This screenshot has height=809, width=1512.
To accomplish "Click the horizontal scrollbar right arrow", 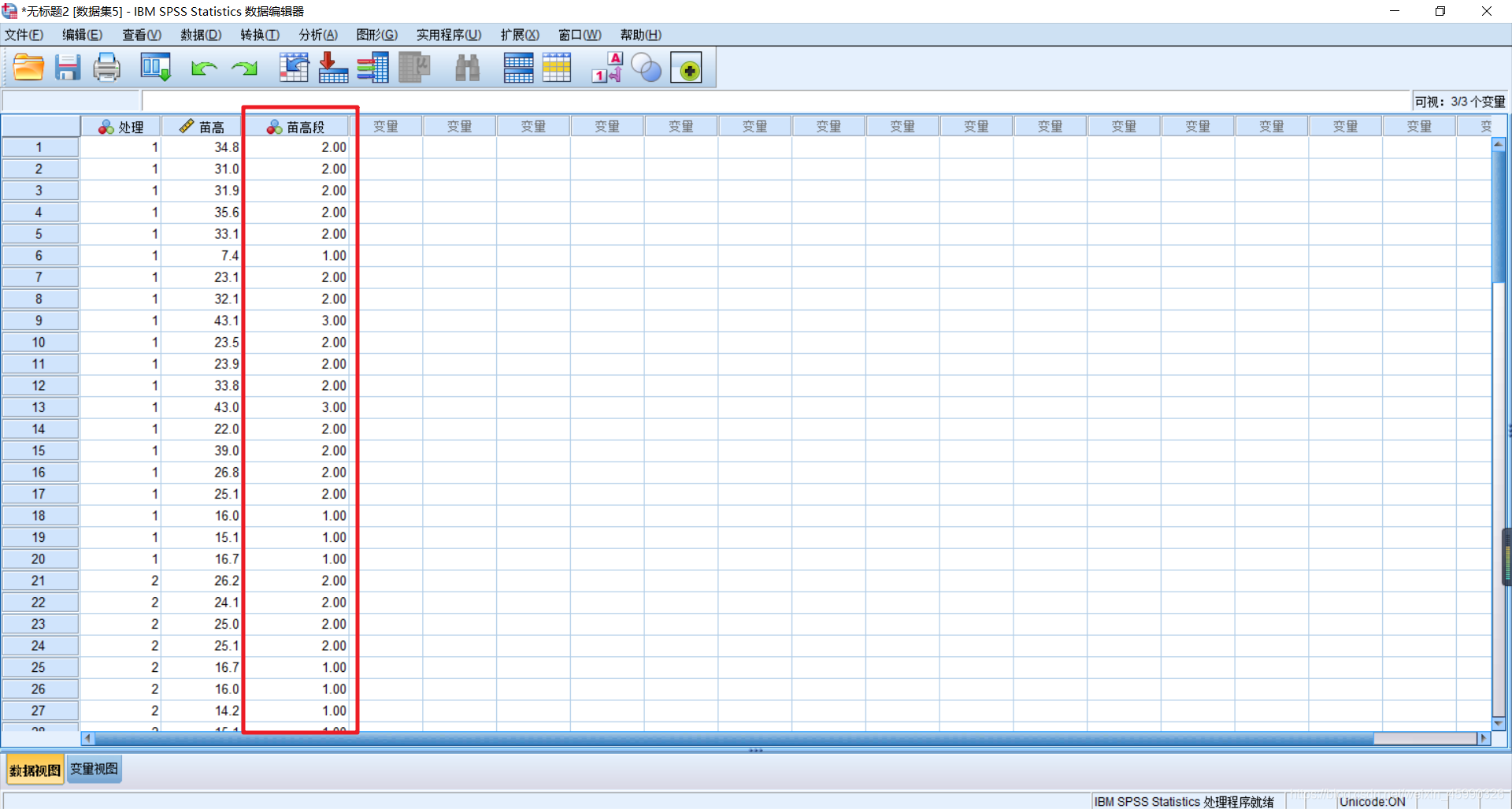I will coord(1484,738).
